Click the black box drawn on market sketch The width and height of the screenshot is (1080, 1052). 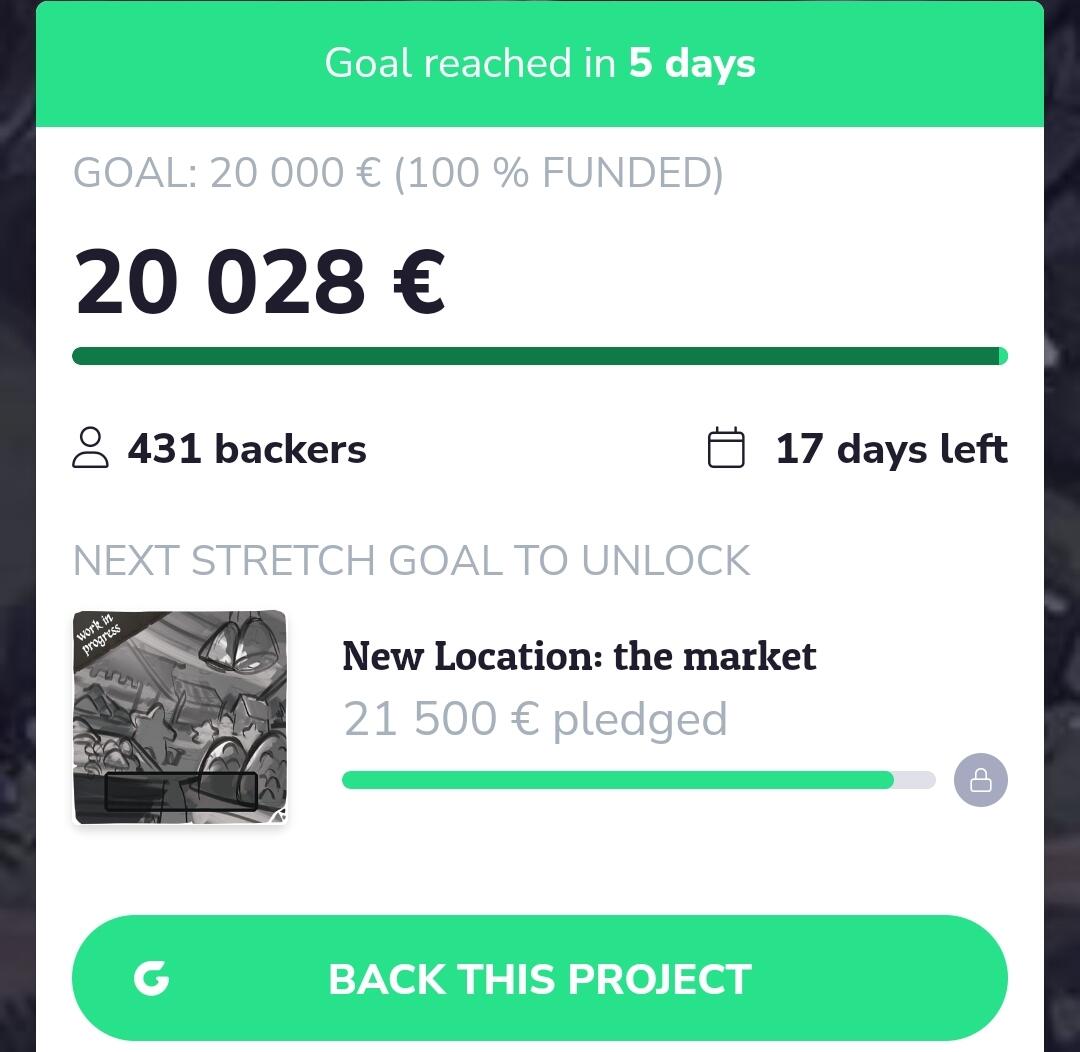(181, 792)
